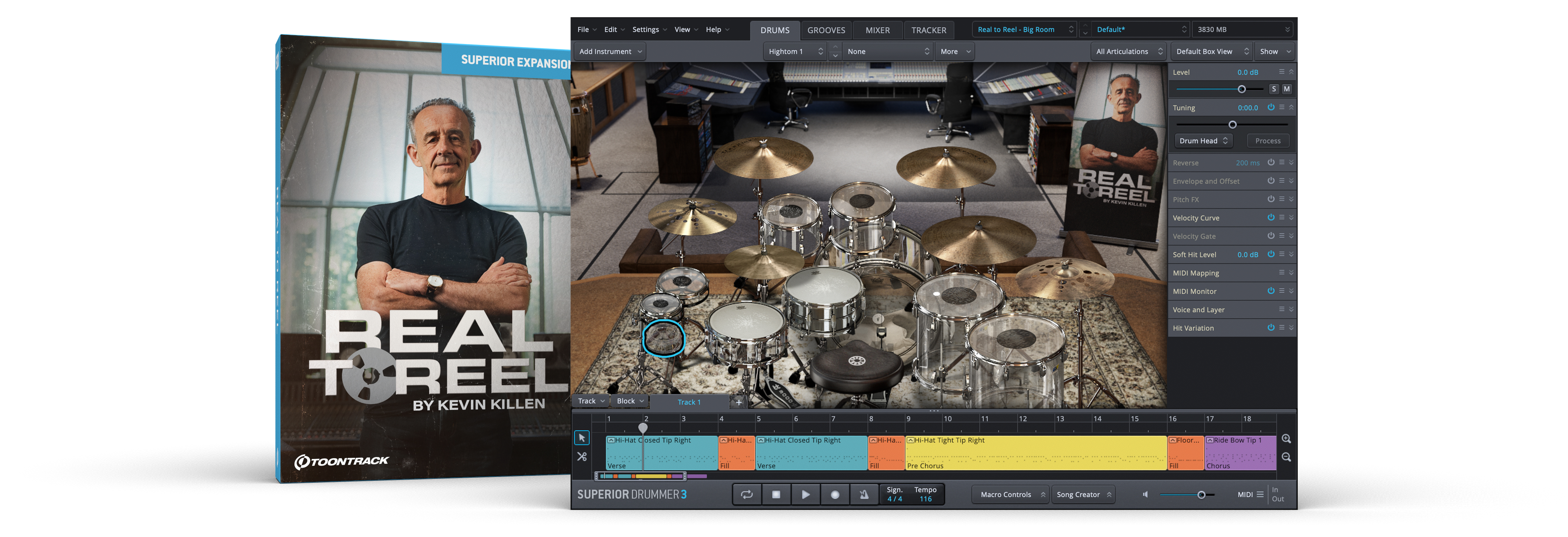The height and width of the screenshot is (537, 1568).
Task: Collapse icon on Ride Bow Tip block
Action: pos(1209,440)
